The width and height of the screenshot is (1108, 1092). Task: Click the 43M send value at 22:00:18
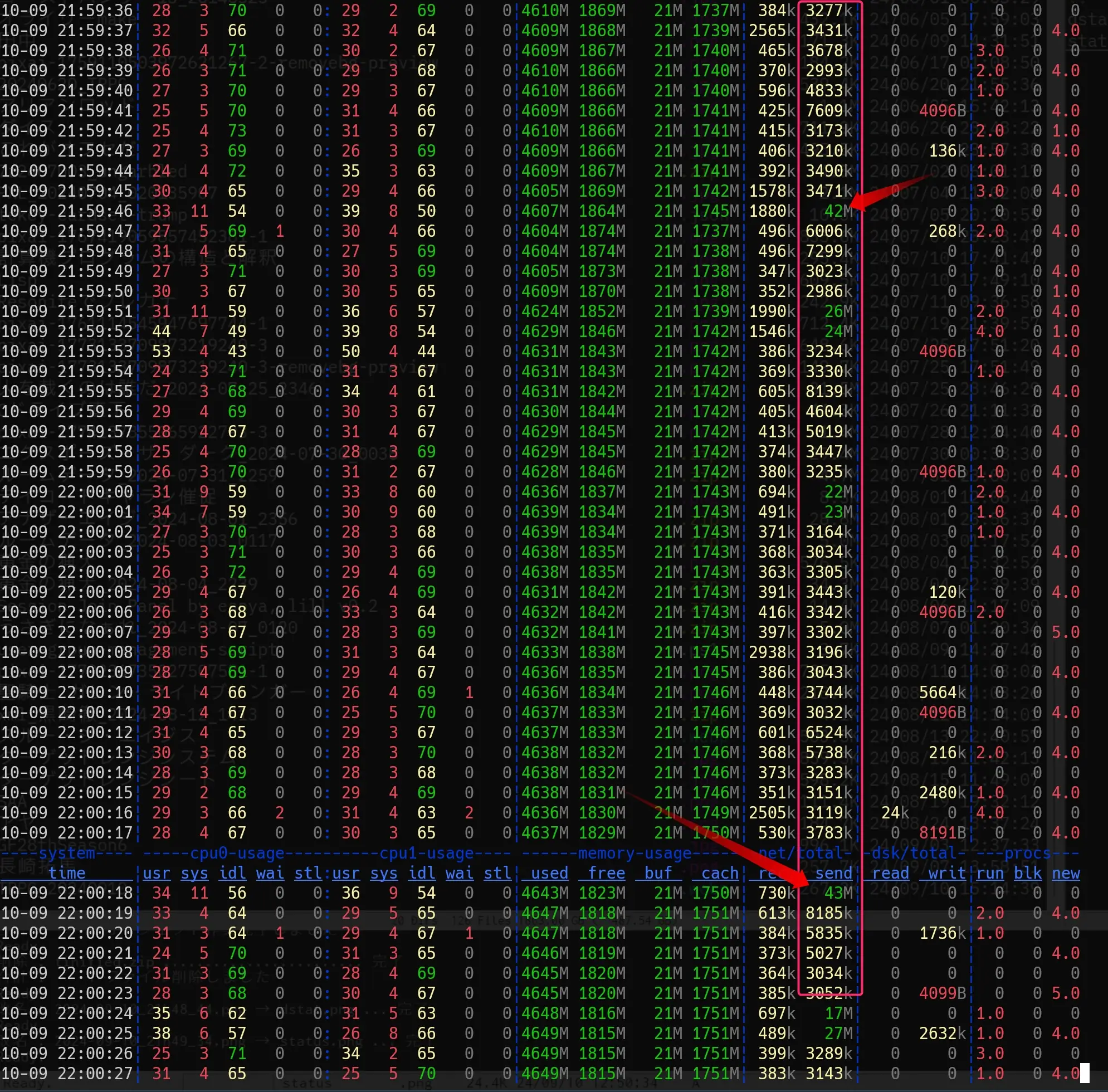(x=838, y=893)
